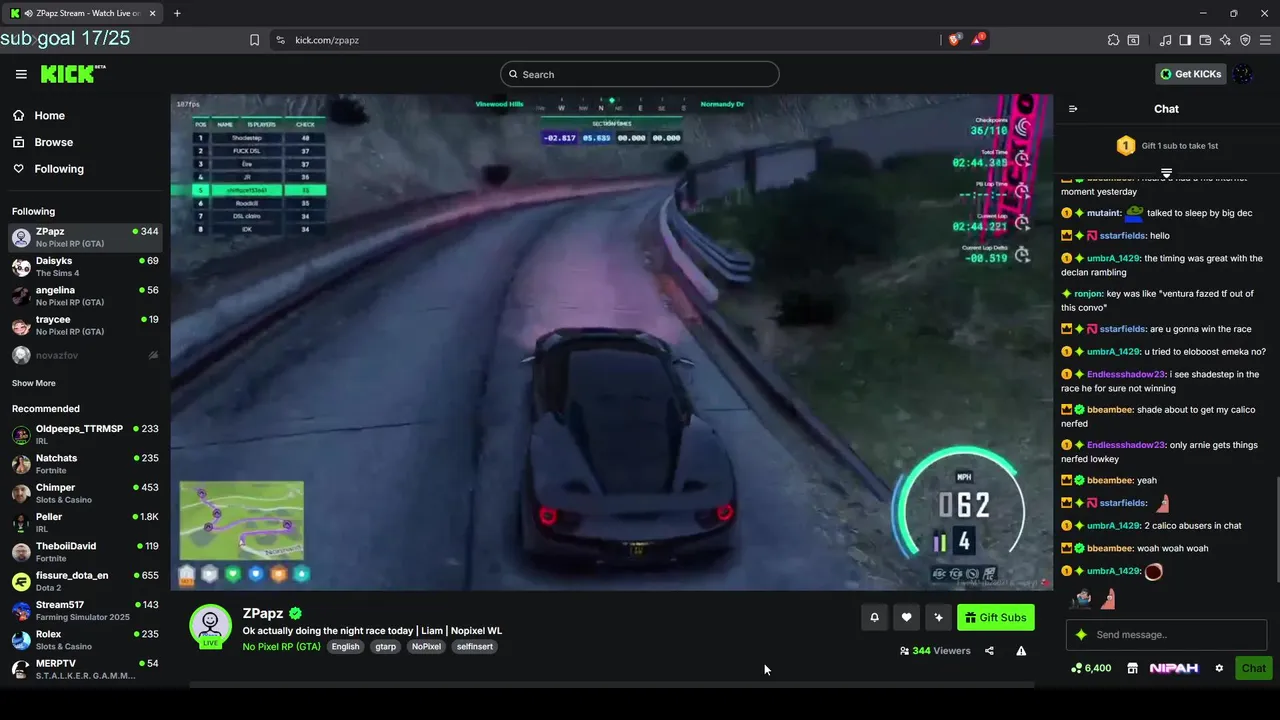This screenshot has width=1280, height=720.
Task: Click the ZPapz streamer avatar
Action: [x=211, y=626]
